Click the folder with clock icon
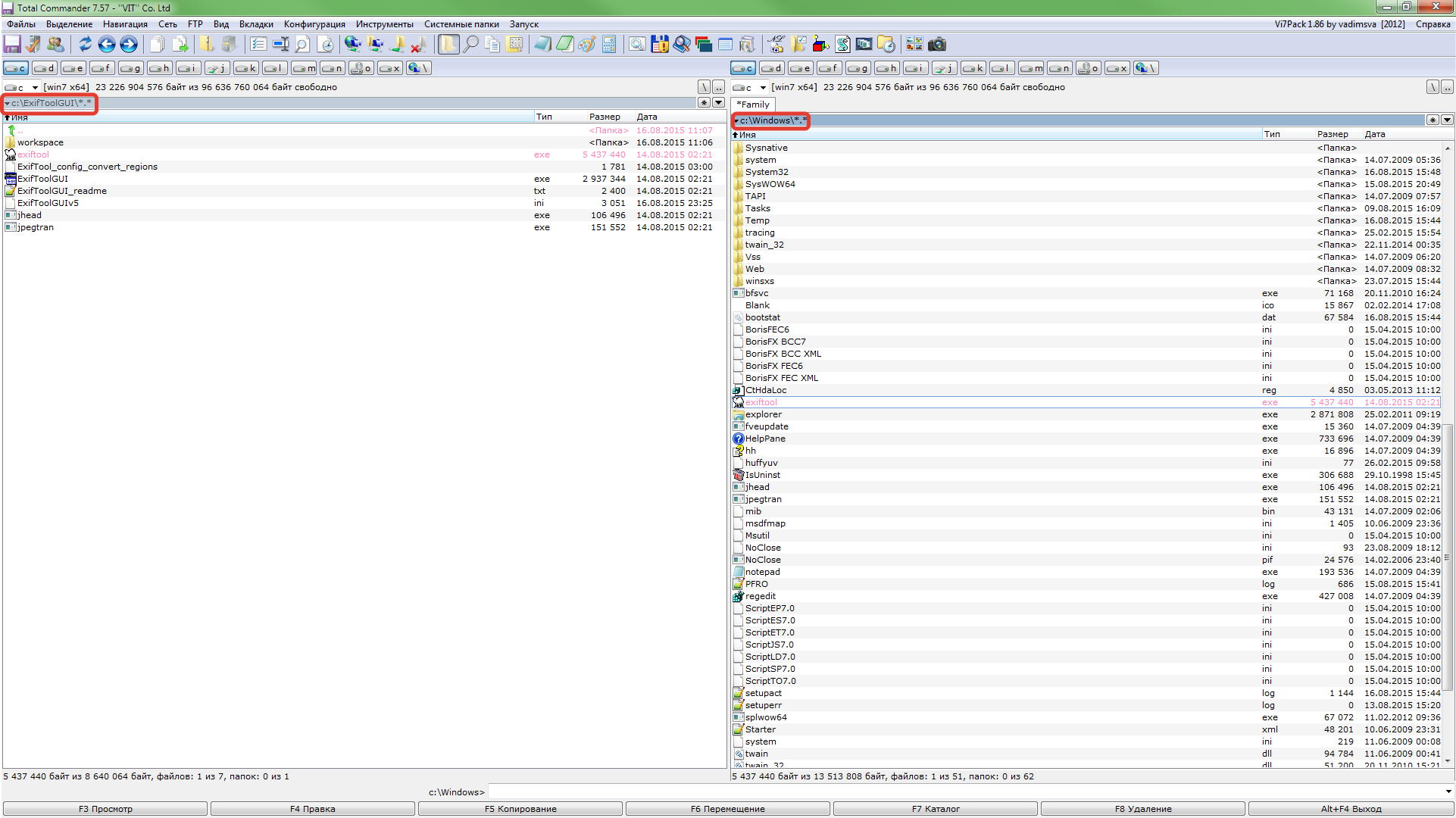Image resolution: width=1456 pixels, height=818 pixels. (886, 44)
